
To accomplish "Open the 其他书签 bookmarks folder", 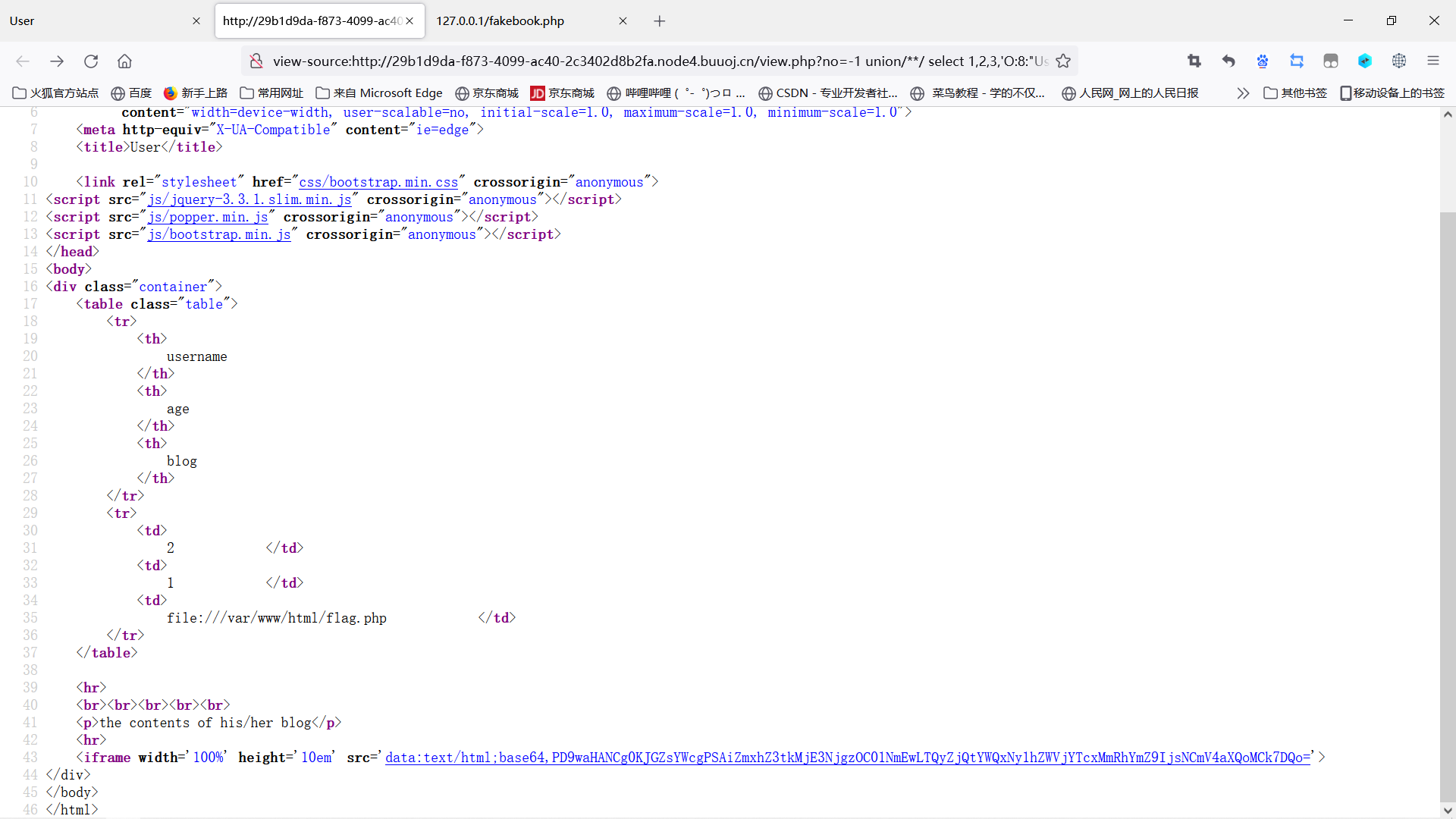I will (1295, 93).
